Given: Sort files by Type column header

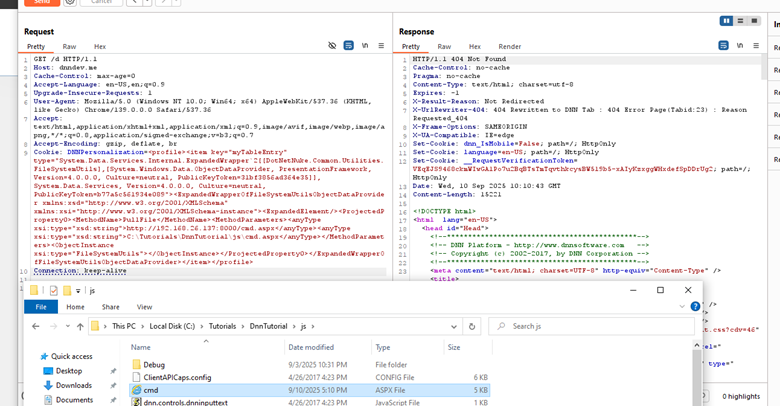Looking at the screenshot, I should coord(383,347).
